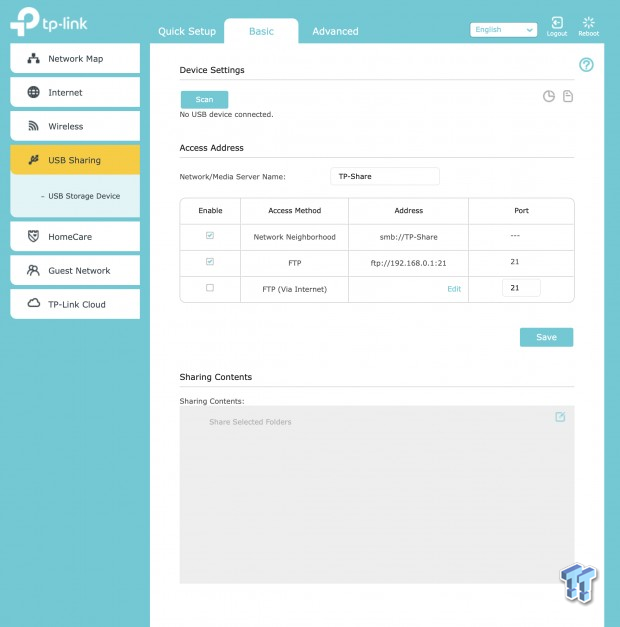Select the Basic tab
Viewport: 620px width, 627px height.
tap(261, 31)
